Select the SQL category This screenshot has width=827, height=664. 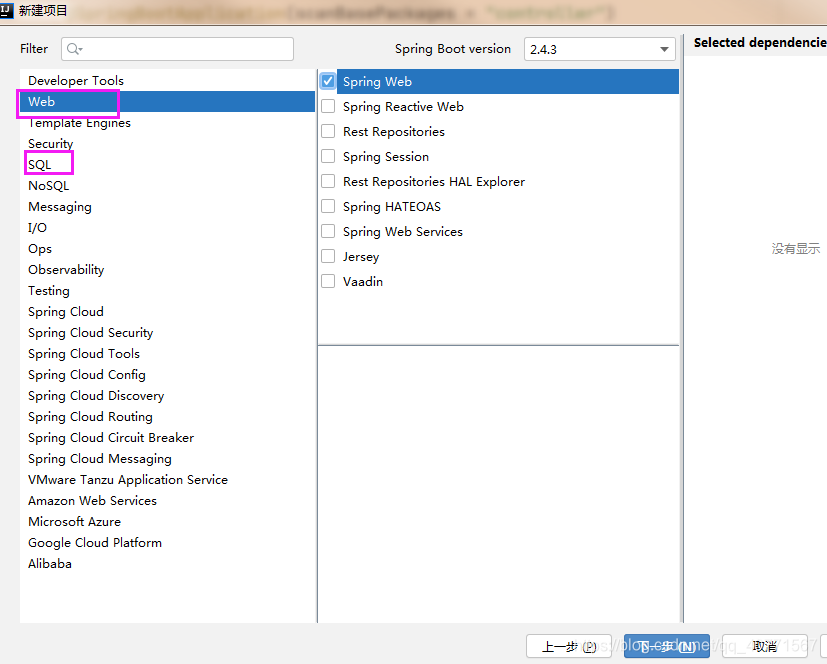(48, 164)
